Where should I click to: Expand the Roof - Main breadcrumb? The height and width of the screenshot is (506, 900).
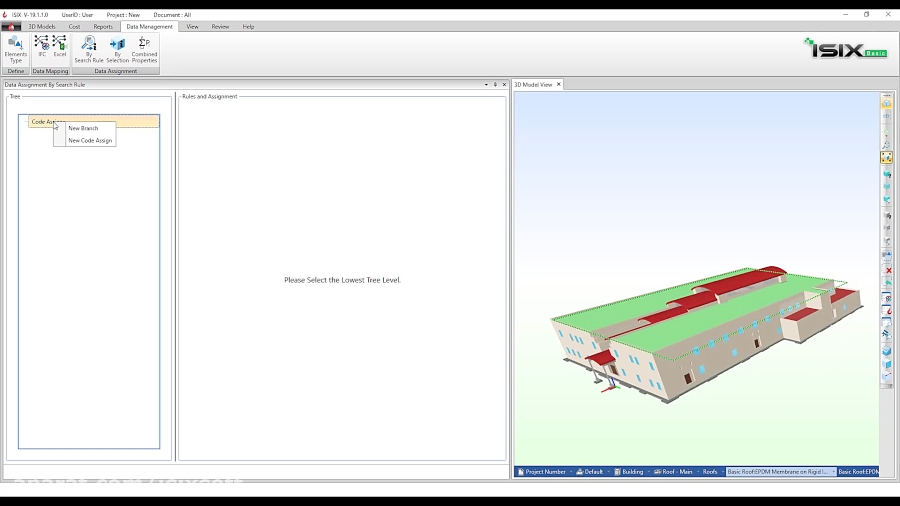tap(697, 472)
